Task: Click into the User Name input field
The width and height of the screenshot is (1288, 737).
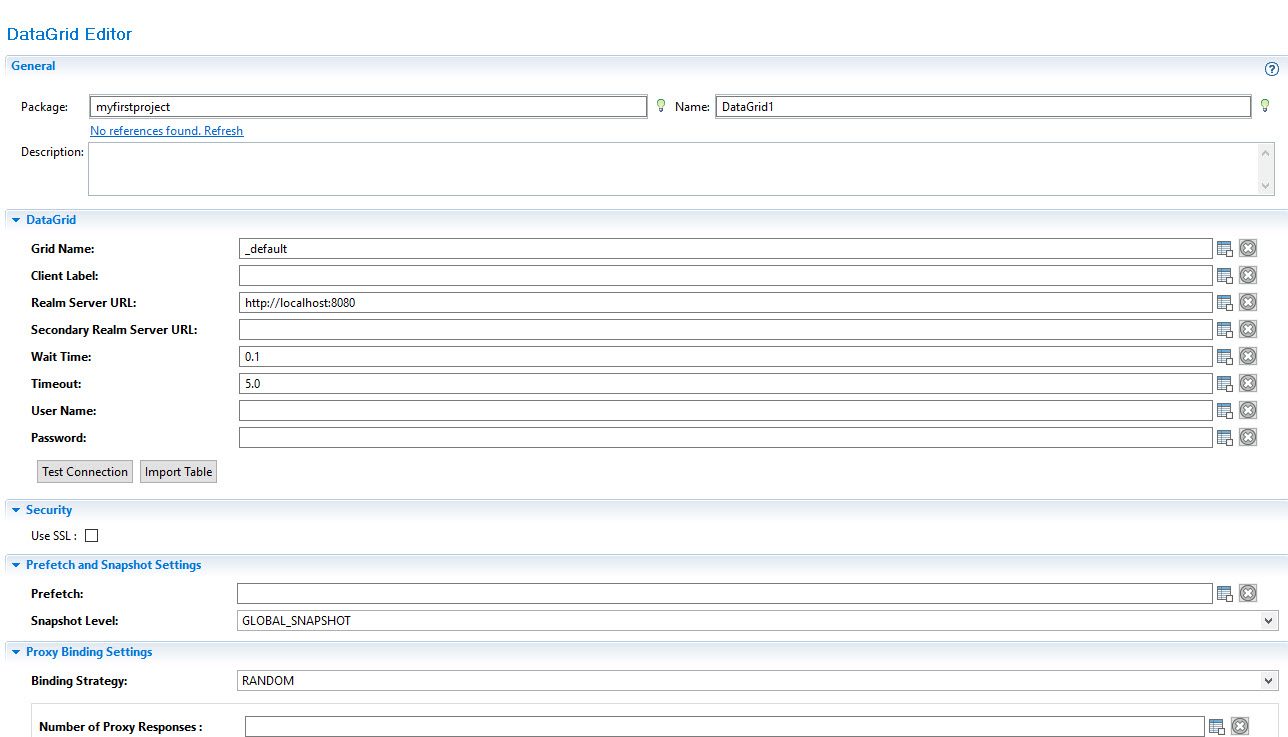Action: 725,411
